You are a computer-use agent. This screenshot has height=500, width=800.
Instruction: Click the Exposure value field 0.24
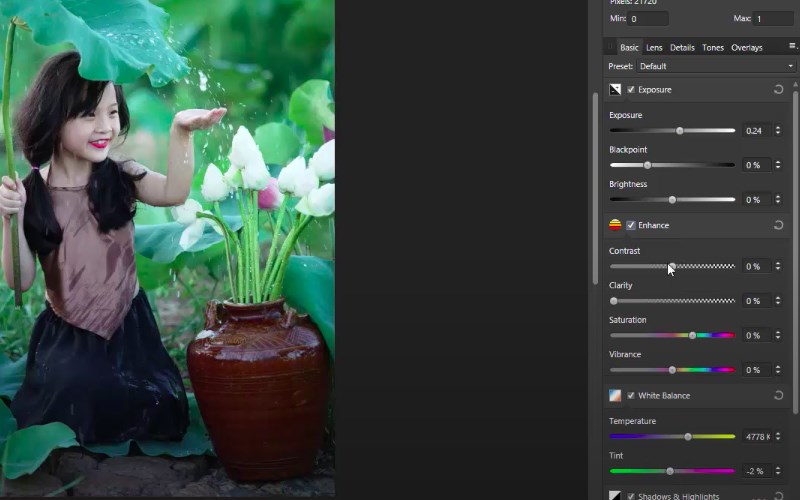pyautogui.click(x=756, y=131)
